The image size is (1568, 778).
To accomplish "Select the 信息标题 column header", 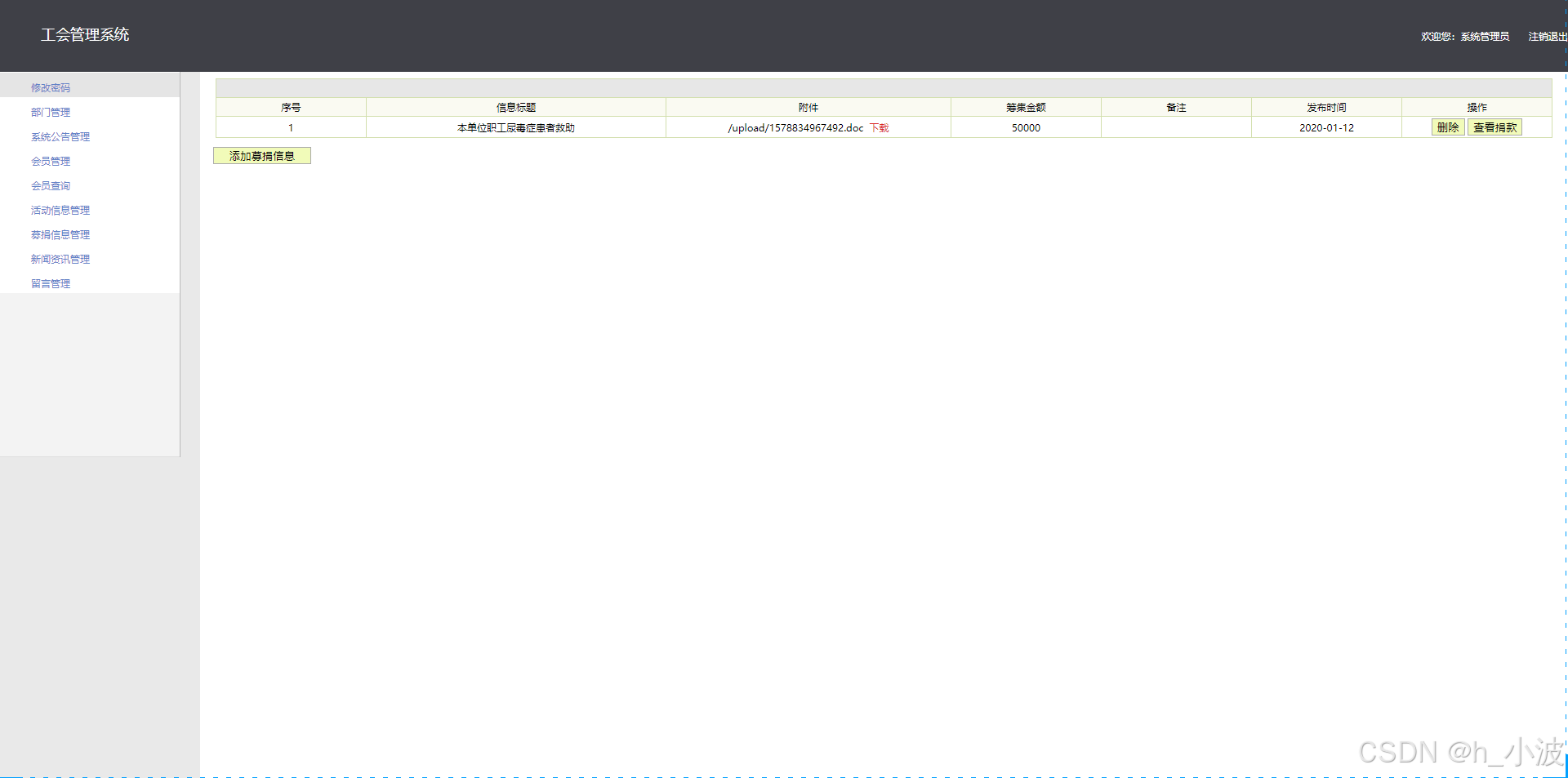I will [x=515, y=107].
